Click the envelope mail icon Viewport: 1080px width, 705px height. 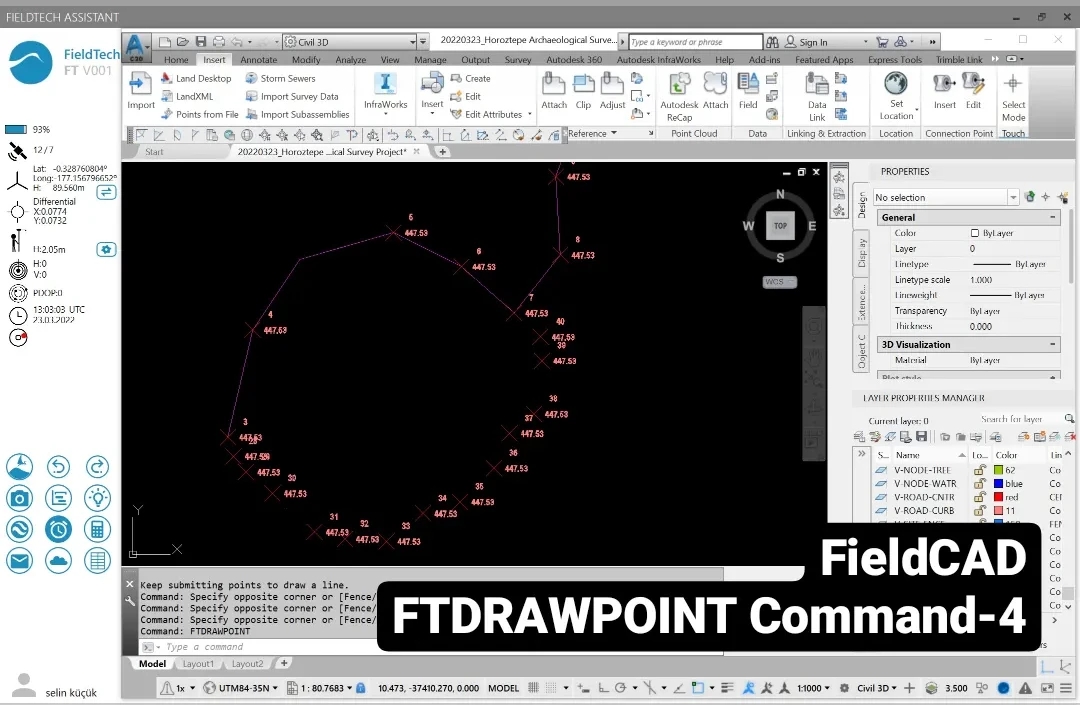(x=19, y=560)
